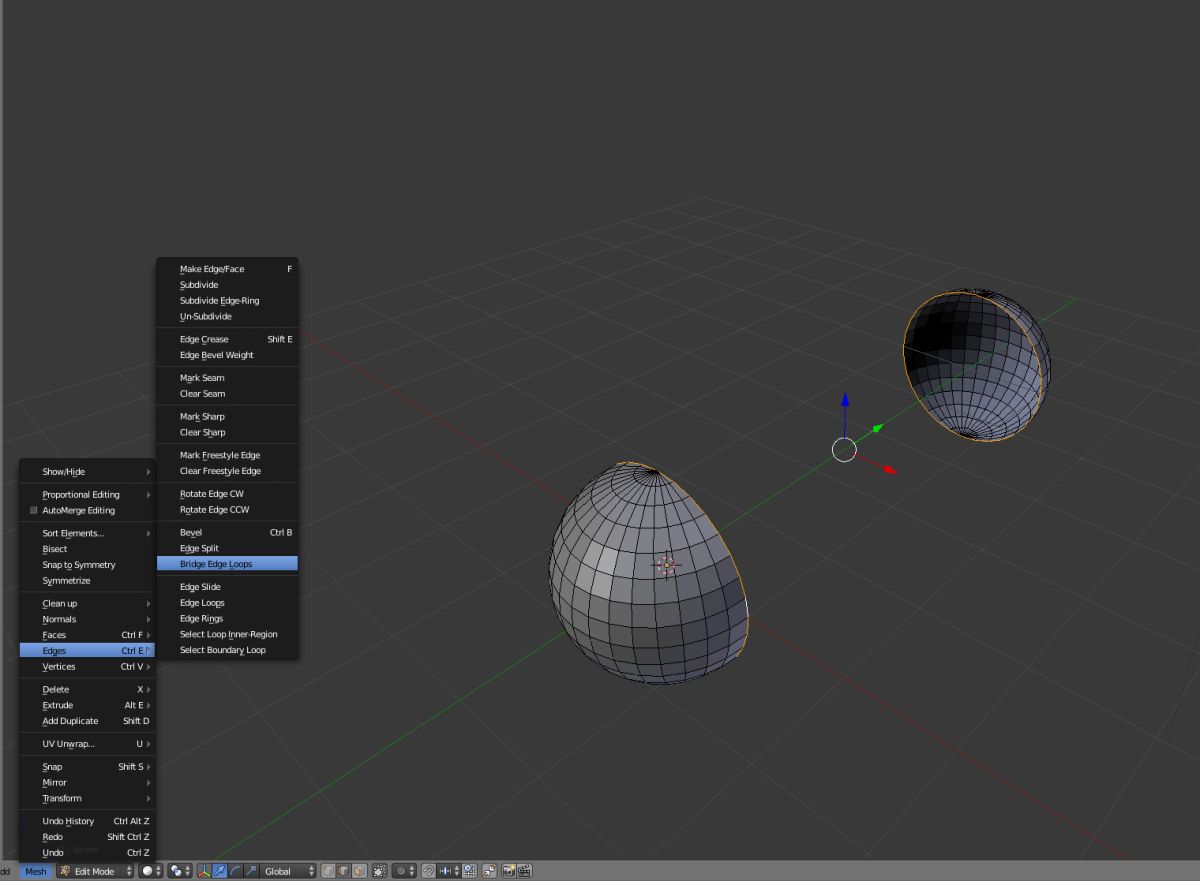Select the rotate manipulator arc icon
The height and width of the screenshot is (881, 1200).
coord(235,871)
